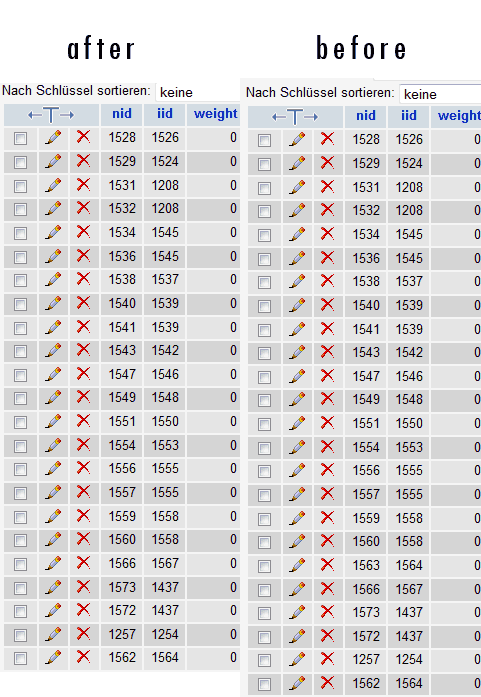Click the before table's full-texts arrow header
Screen dimensions: 481x697
pyautogui.click(x=295, y=117)
